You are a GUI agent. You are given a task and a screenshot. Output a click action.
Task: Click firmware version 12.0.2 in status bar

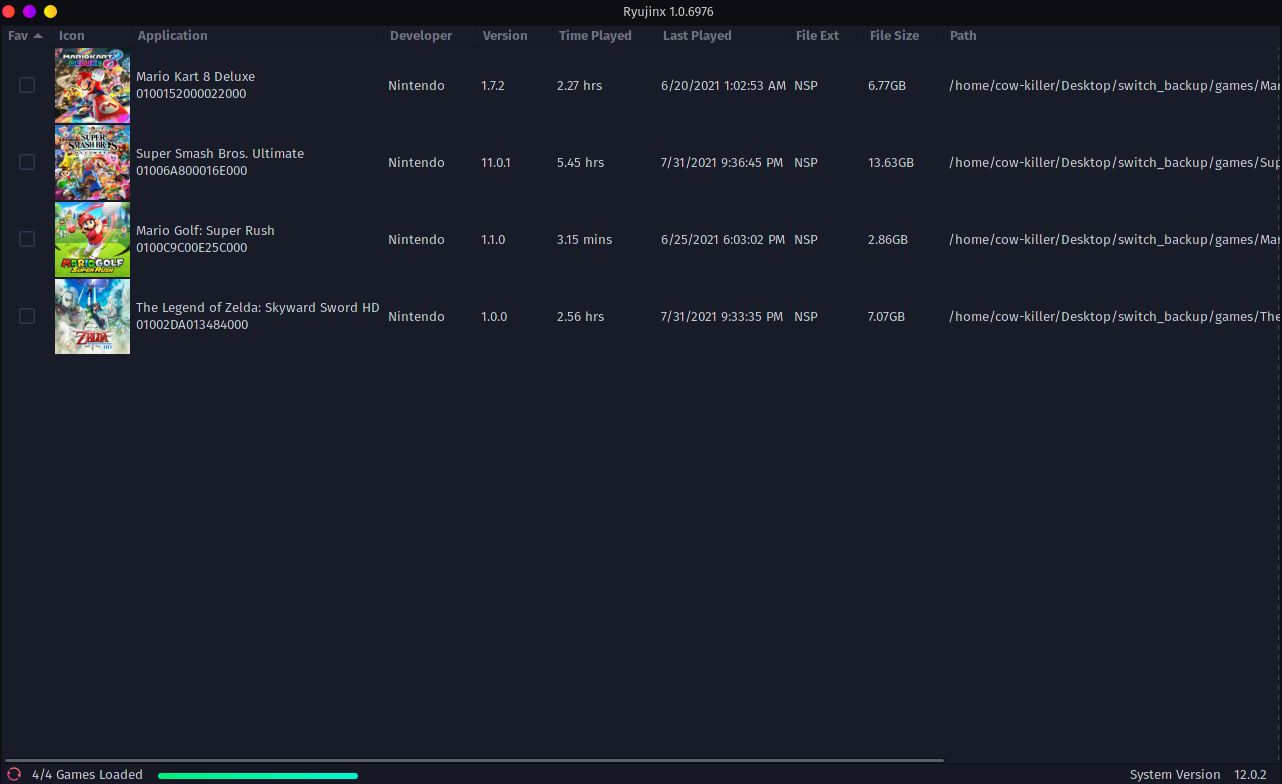[x=1250, y=775]
